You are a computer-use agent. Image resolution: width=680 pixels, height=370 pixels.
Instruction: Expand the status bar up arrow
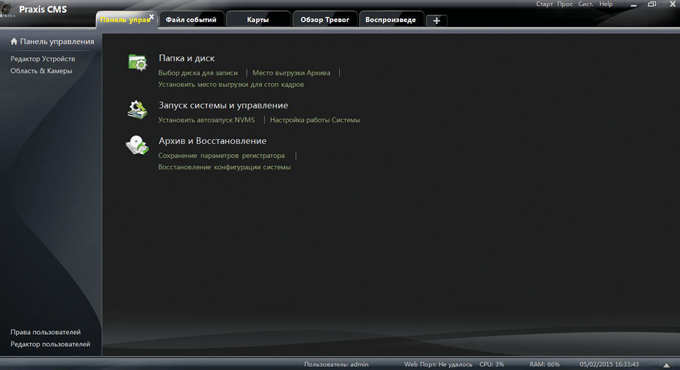coord(667,365)
